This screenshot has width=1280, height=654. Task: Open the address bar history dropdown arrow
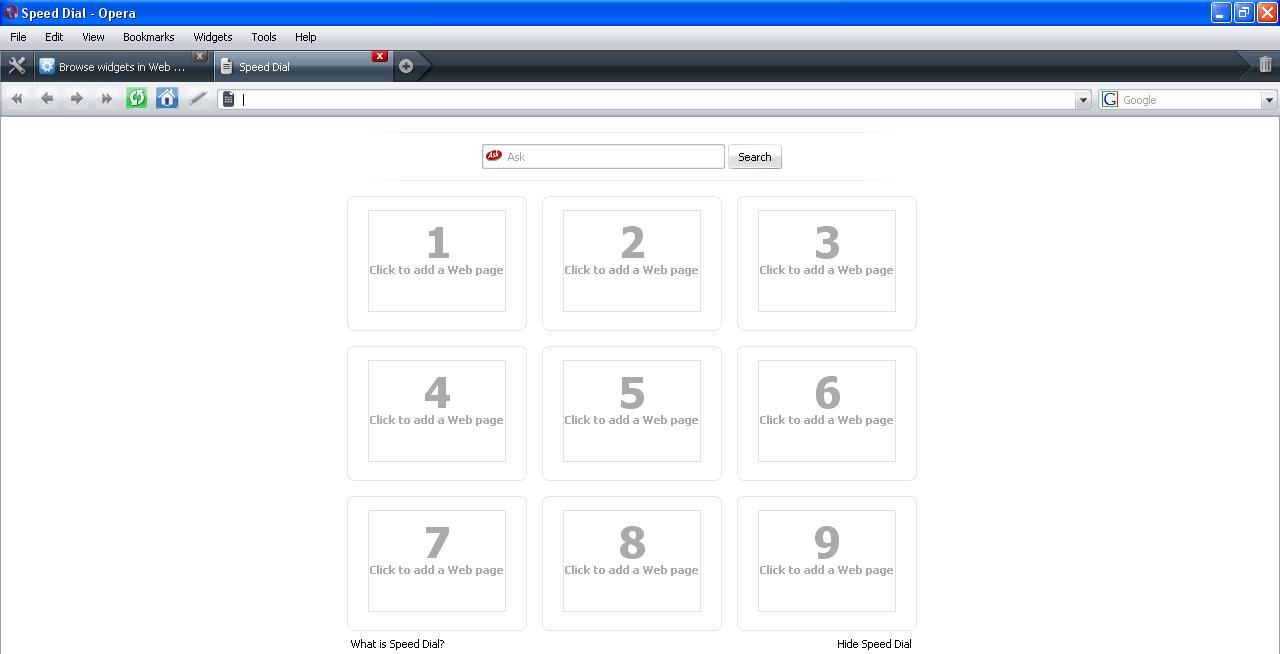point(1083,99)
